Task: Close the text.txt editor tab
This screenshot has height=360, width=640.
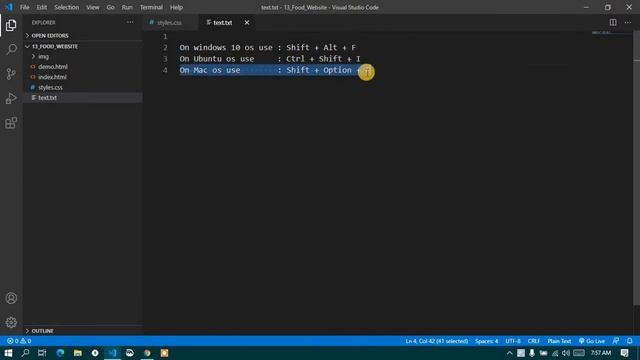Action: point(247,22)
